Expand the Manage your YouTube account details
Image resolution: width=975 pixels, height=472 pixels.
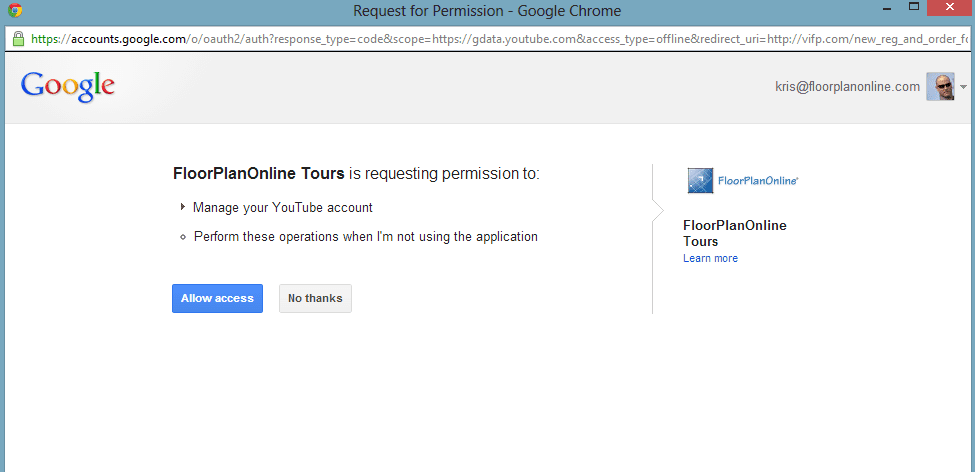click(183, 207)
